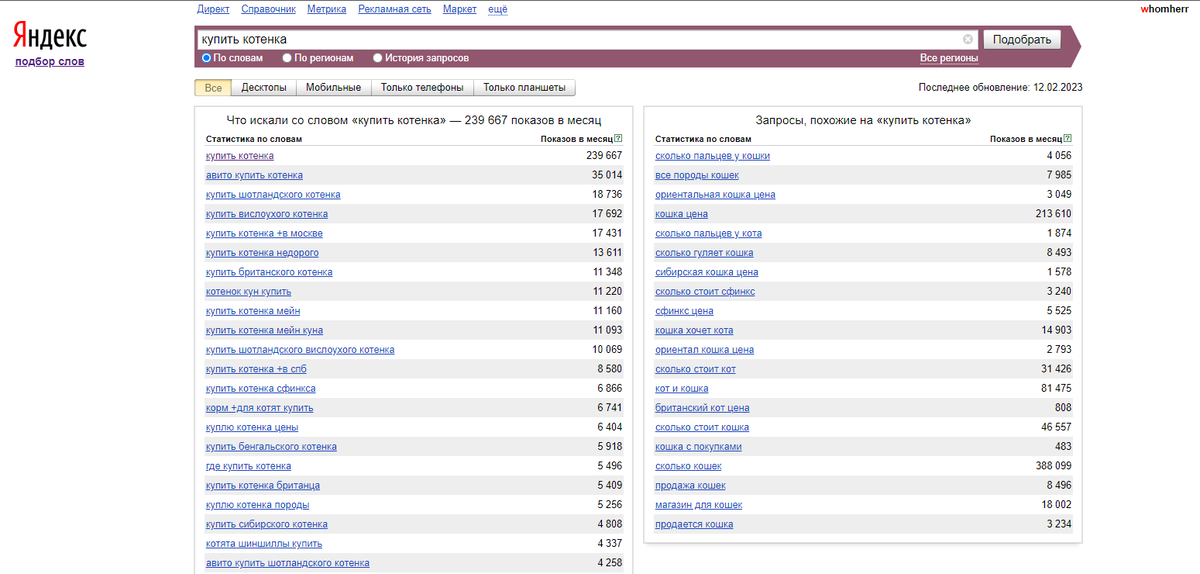Viewport: 1200px width, 574px height.
Task: Open the 'кот и кошка' link
Action: point(682,388)
